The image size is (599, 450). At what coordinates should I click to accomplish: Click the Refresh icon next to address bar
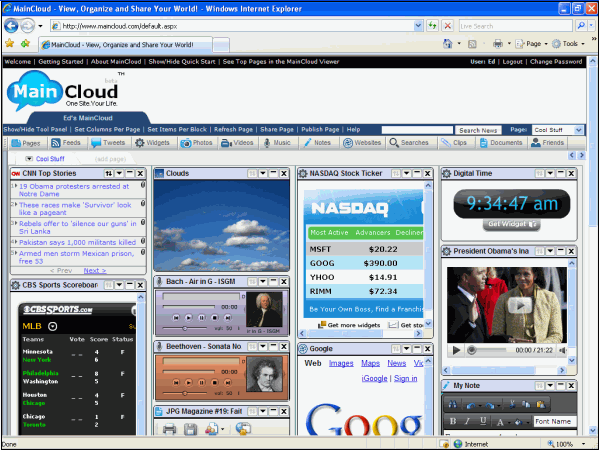click(432, 26)
